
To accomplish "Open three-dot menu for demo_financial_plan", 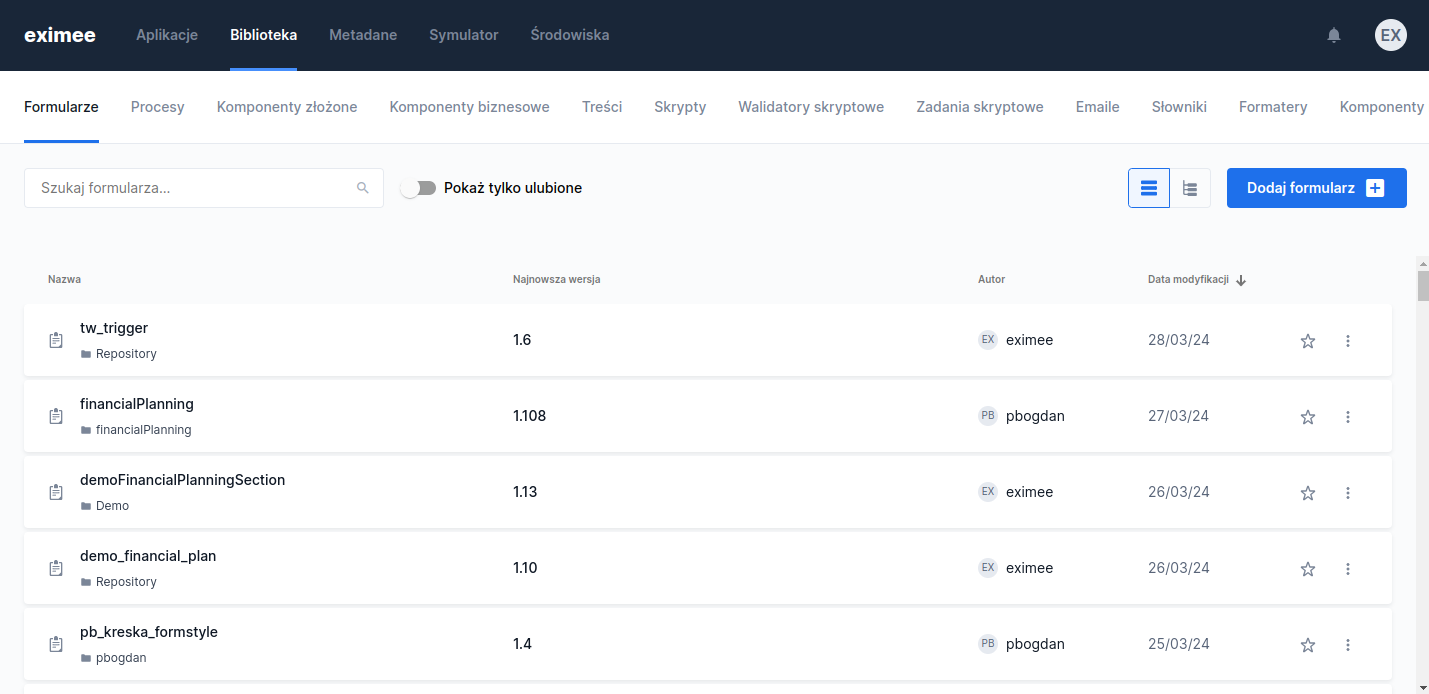I will 1347,569.
